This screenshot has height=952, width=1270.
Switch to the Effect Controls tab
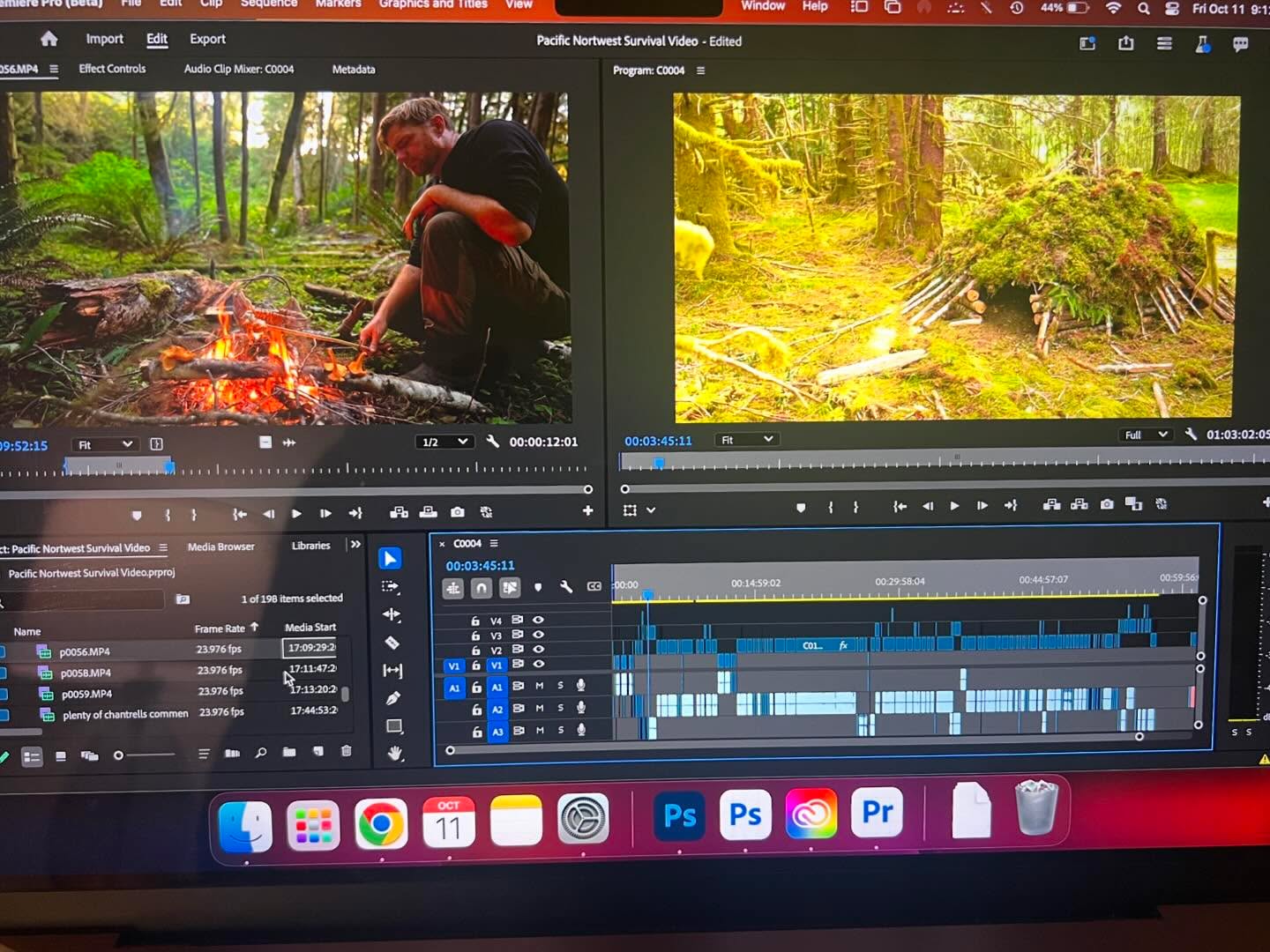pos(112,69)
